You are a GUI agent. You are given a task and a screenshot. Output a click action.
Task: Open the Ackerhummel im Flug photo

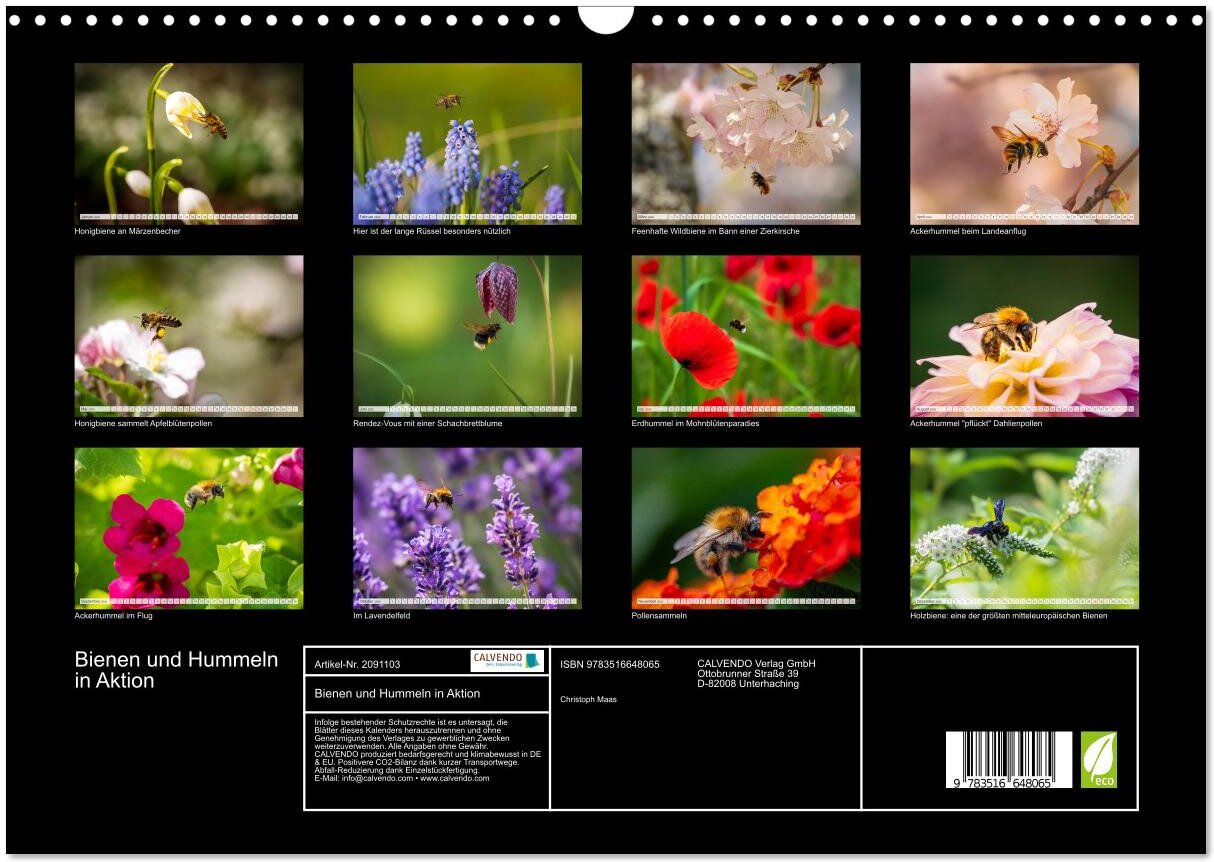click(x=189, y=527)
